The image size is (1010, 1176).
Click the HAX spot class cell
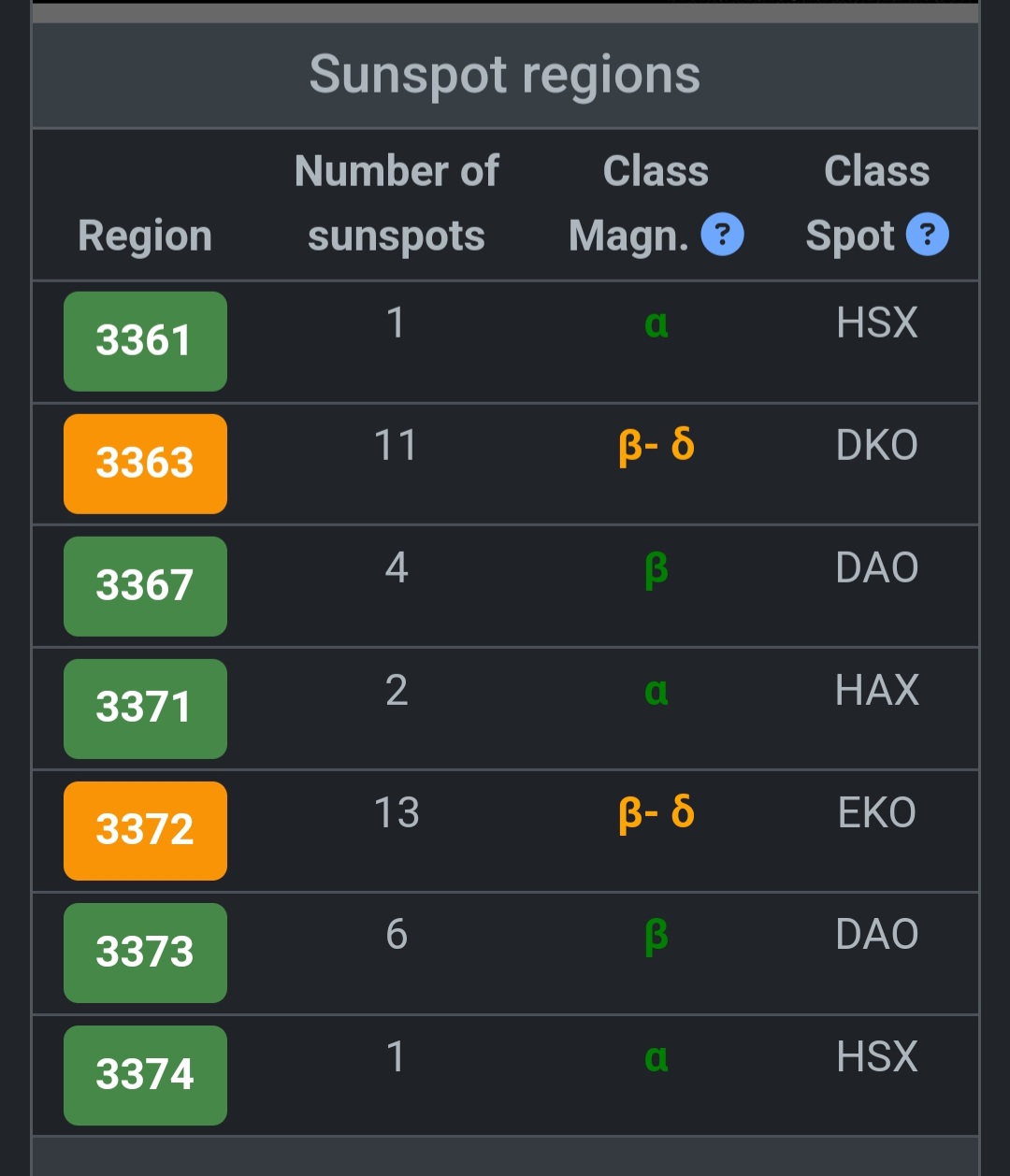point(877,690)
